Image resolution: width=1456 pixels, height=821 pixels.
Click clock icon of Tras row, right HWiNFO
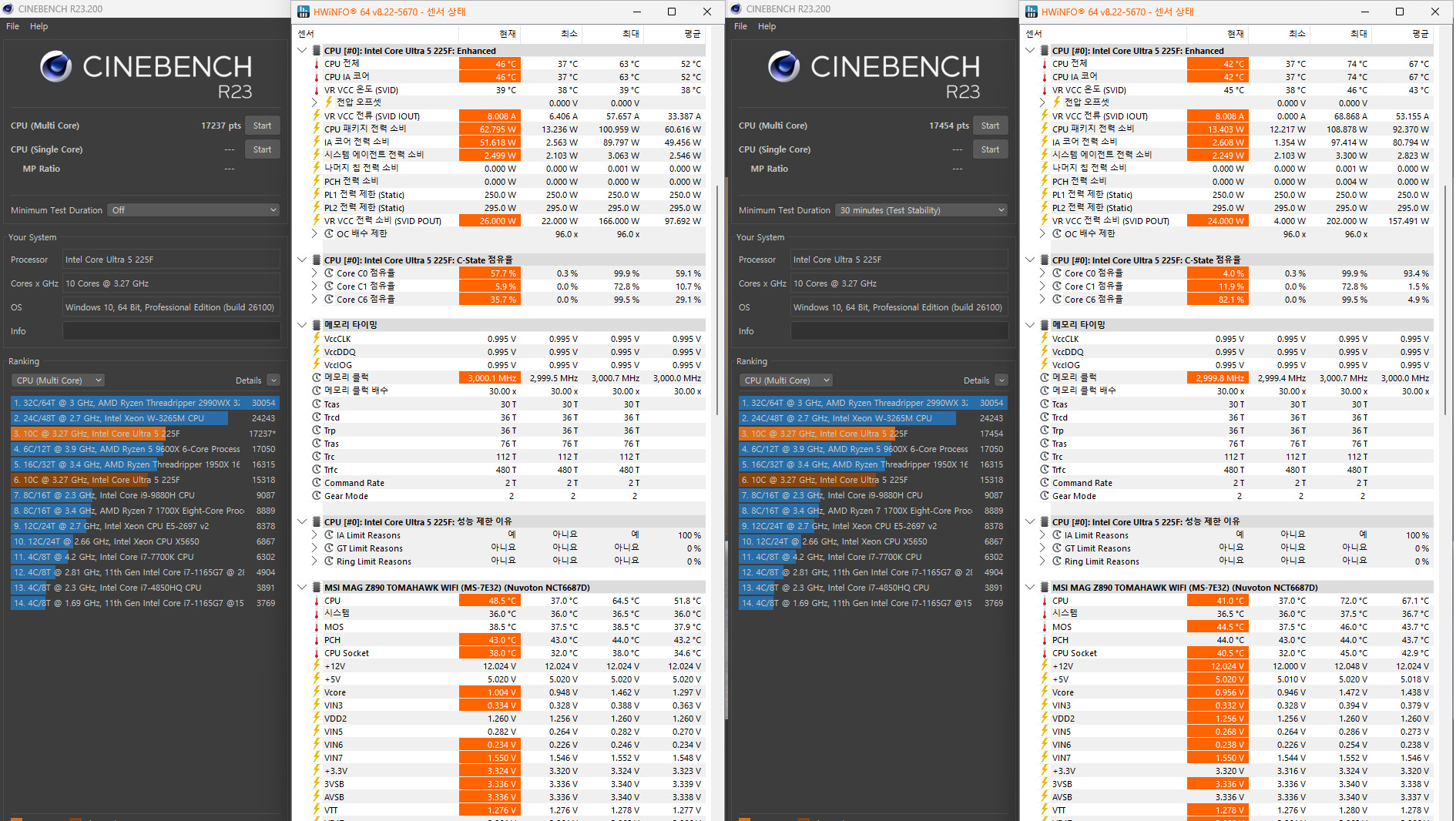(x=1045, y=444)
